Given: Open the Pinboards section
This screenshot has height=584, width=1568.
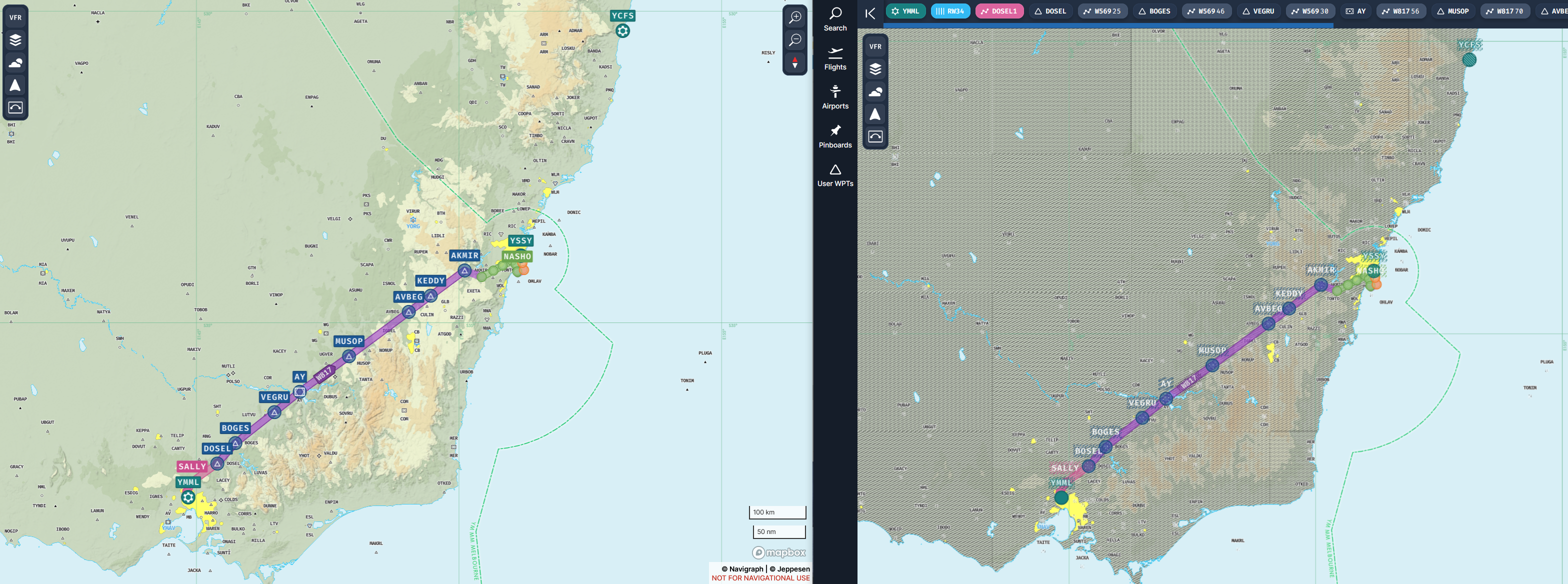Looking at the screenshot, I should pyautogui.click(x=834, y=136).
